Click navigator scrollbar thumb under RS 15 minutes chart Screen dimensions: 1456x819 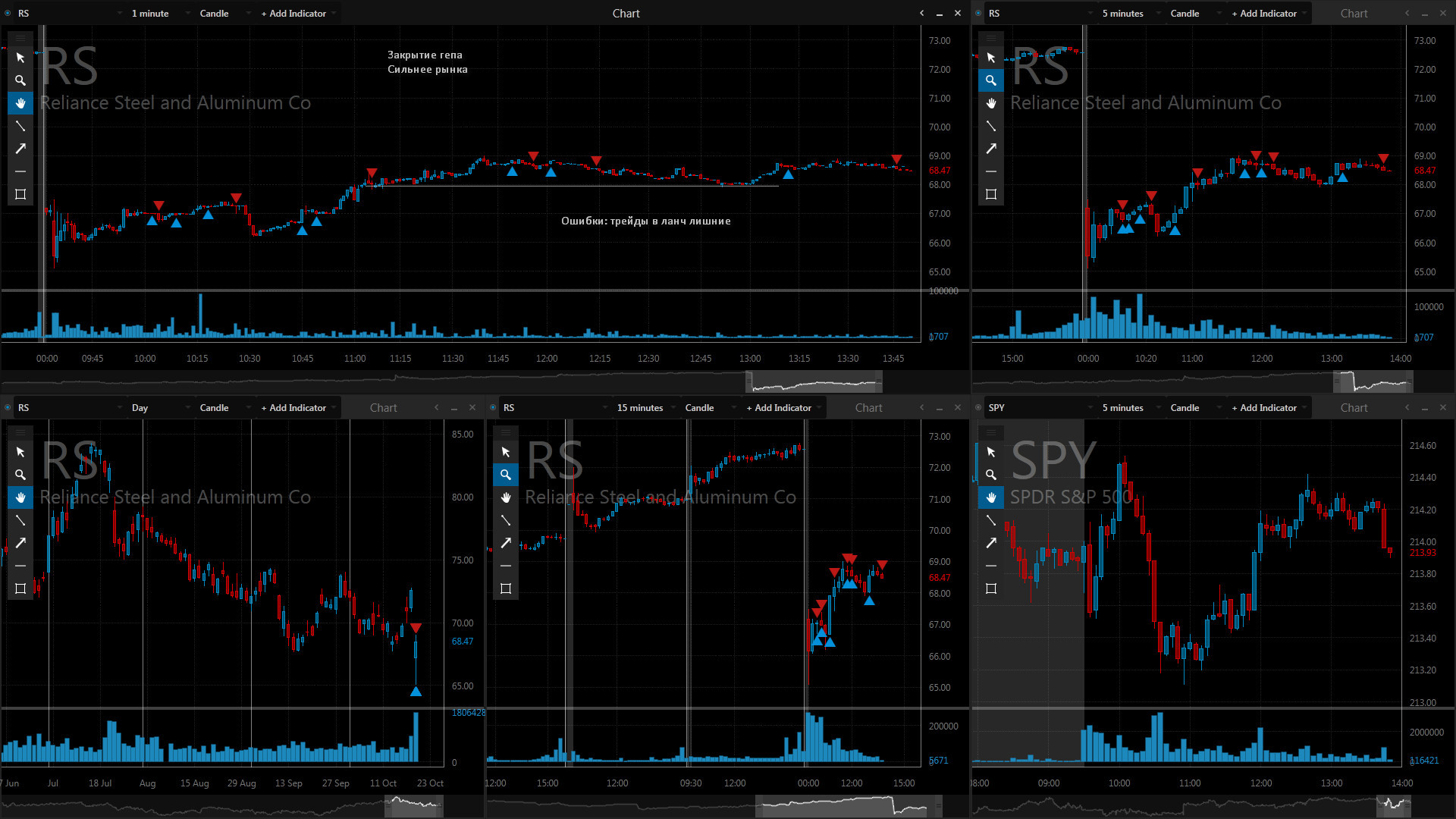[849, 806]
